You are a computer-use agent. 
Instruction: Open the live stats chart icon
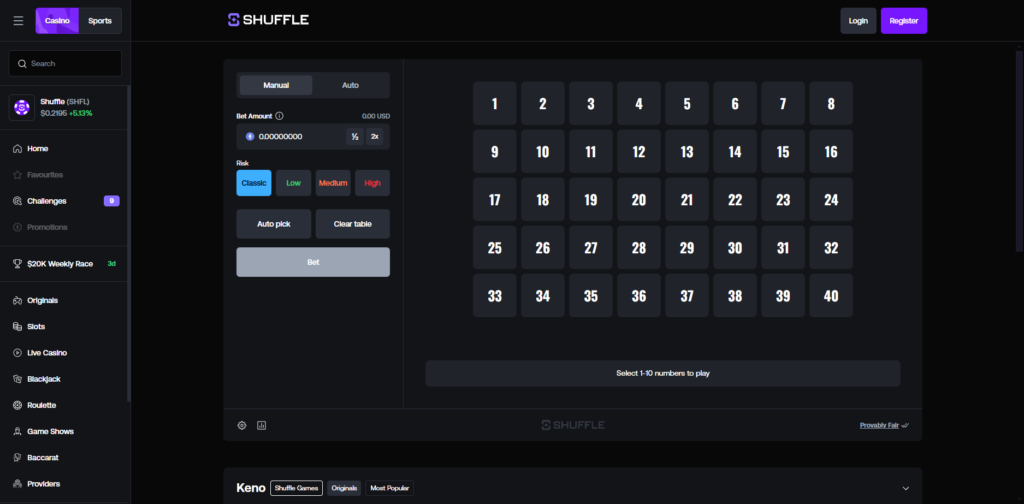pos(262,426)
